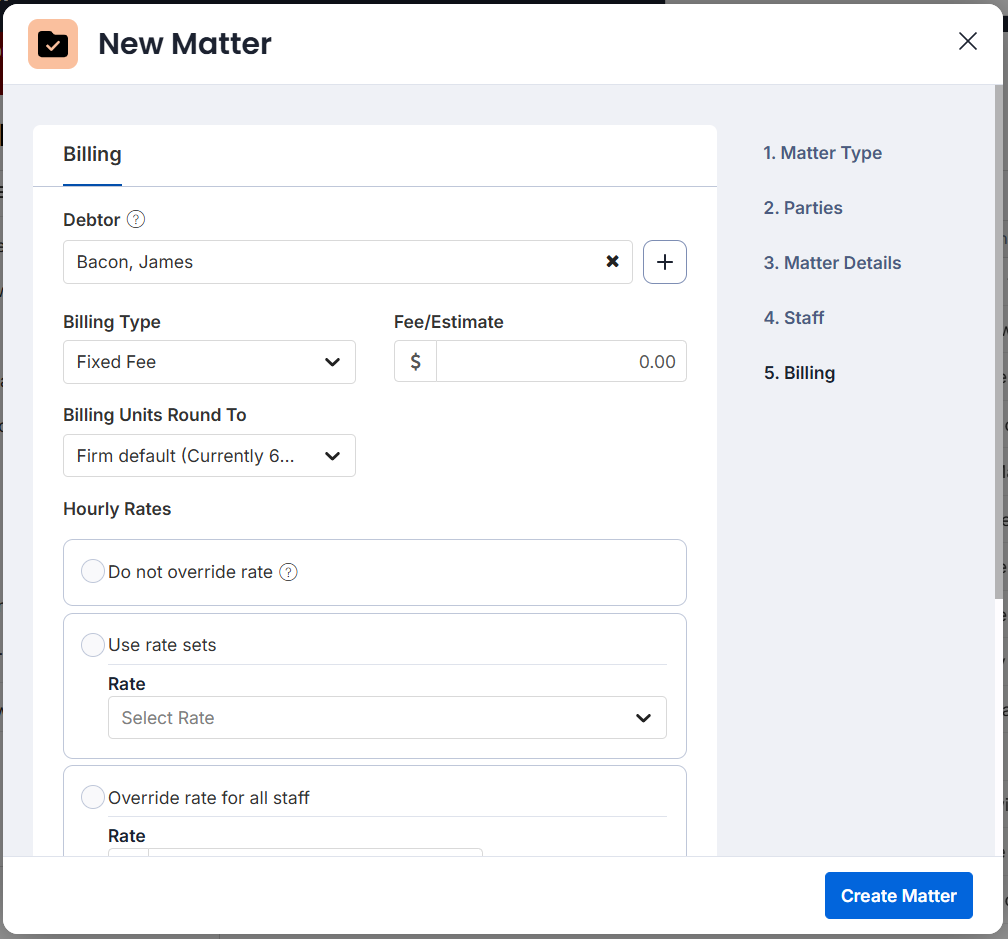
Task: Click the Billing tab header
Action: pos(92,154)
